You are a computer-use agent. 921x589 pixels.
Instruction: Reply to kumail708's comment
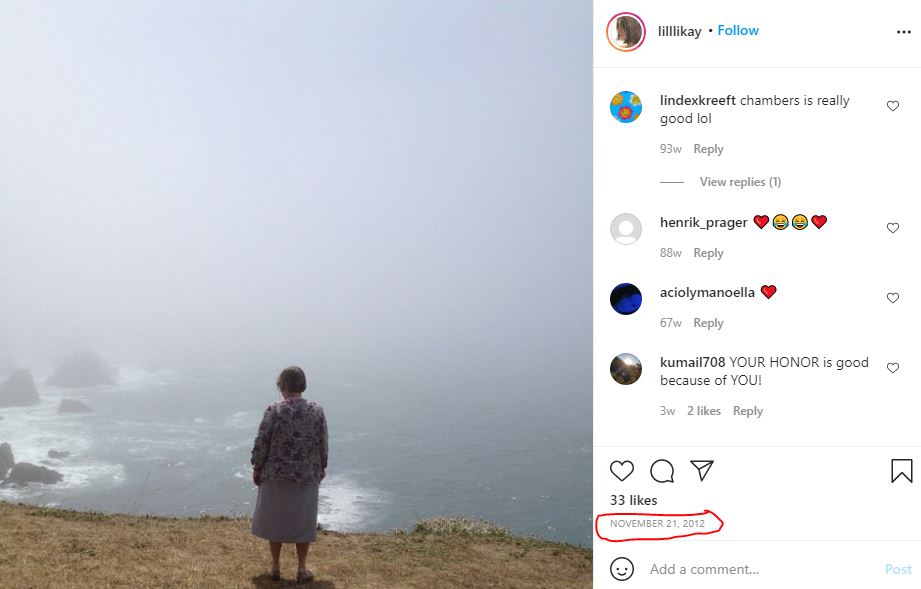[748, 411]
